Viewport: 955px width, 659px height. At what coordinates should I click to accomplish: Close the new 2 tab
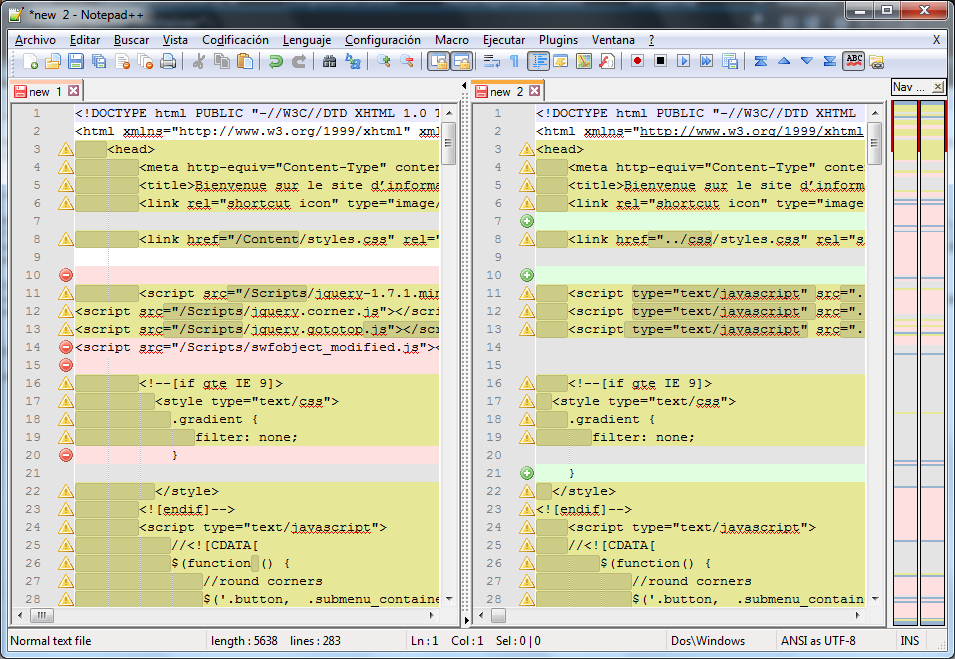(535, 91)
